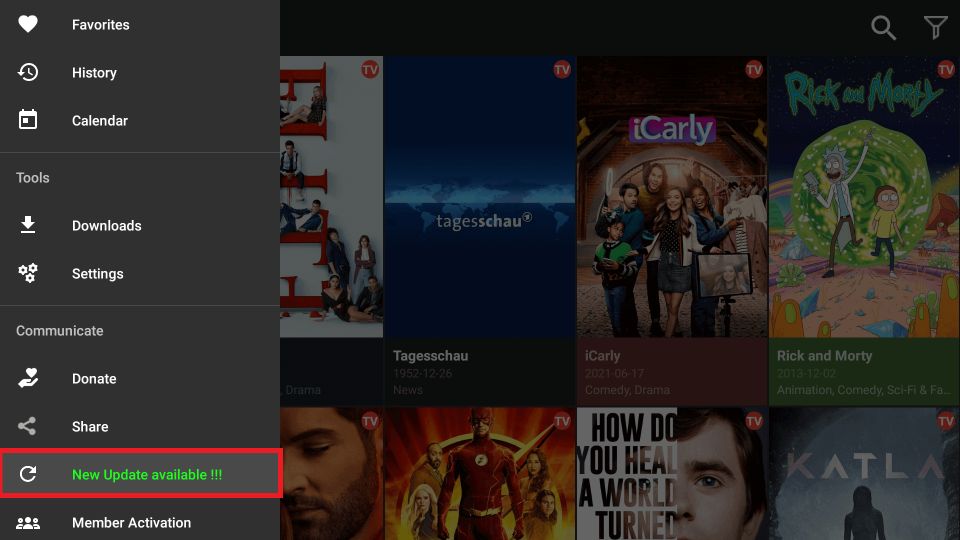Open Settings menu entry
This screenshot has width=960, height=540.
[140, 273]
